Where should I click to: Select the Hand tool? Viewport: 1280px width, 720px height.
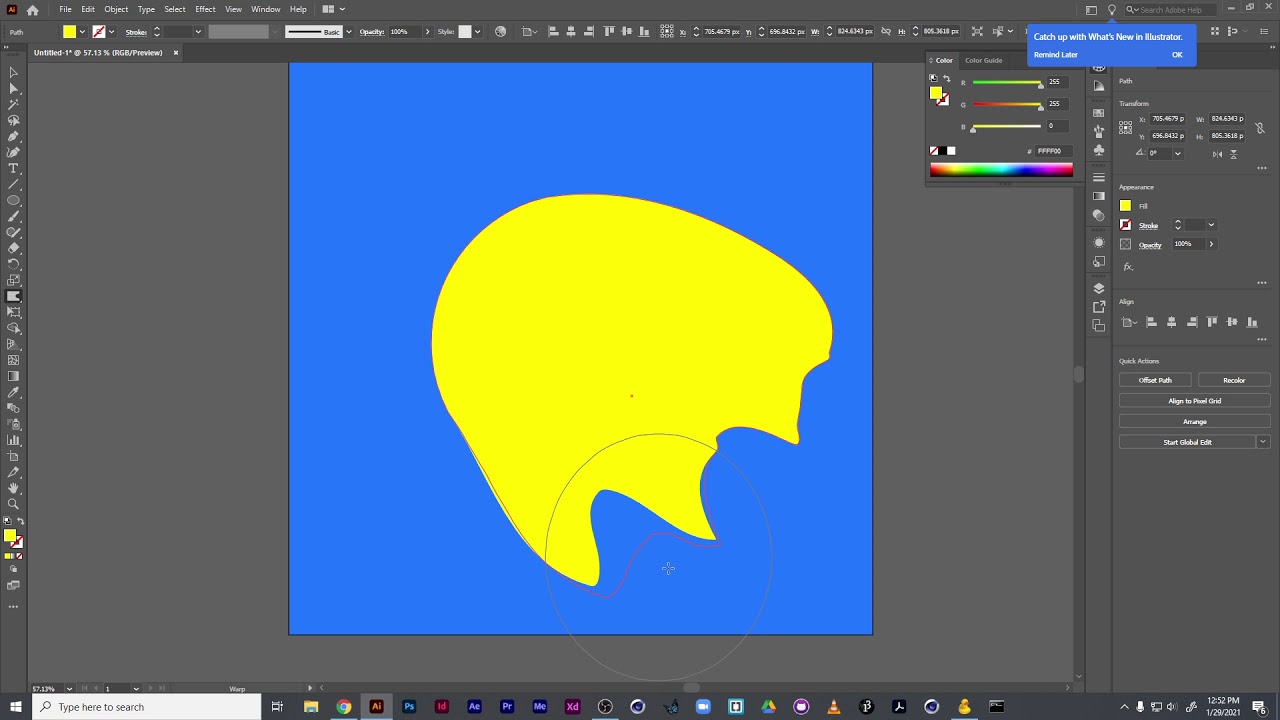(13, 488)
